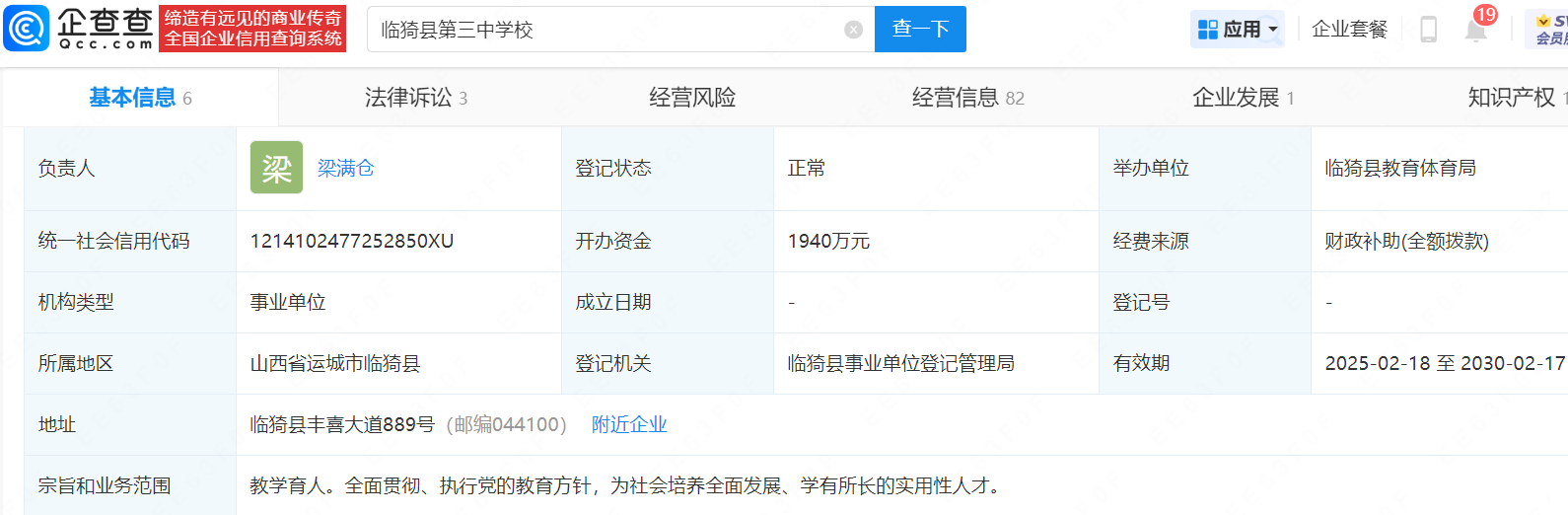
Task: Open the 企业套餐 link in the header
Action: pos(1349,30)
